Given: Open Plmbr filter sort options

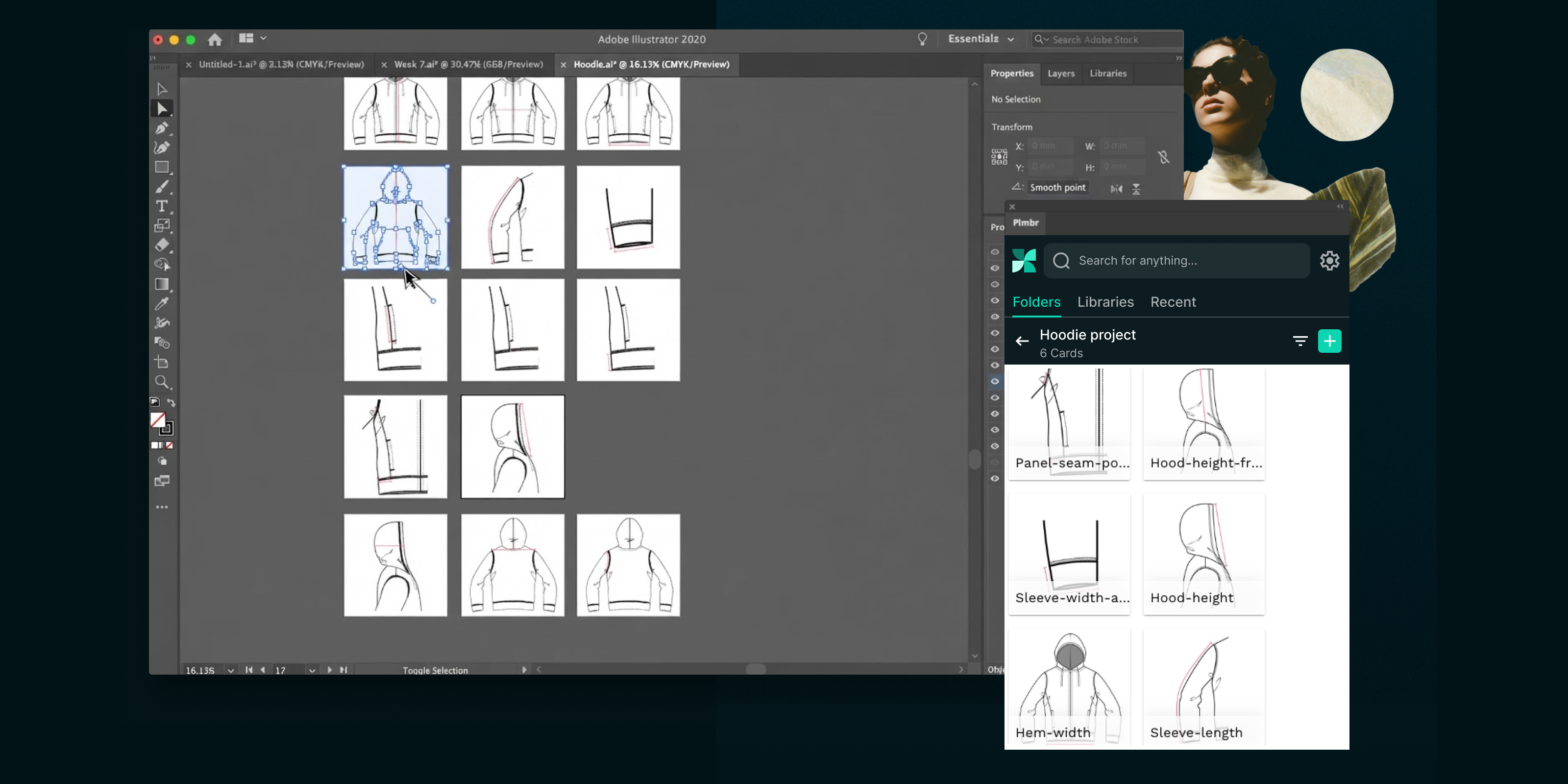Looking at the screenshot, I should (1300, 341).
